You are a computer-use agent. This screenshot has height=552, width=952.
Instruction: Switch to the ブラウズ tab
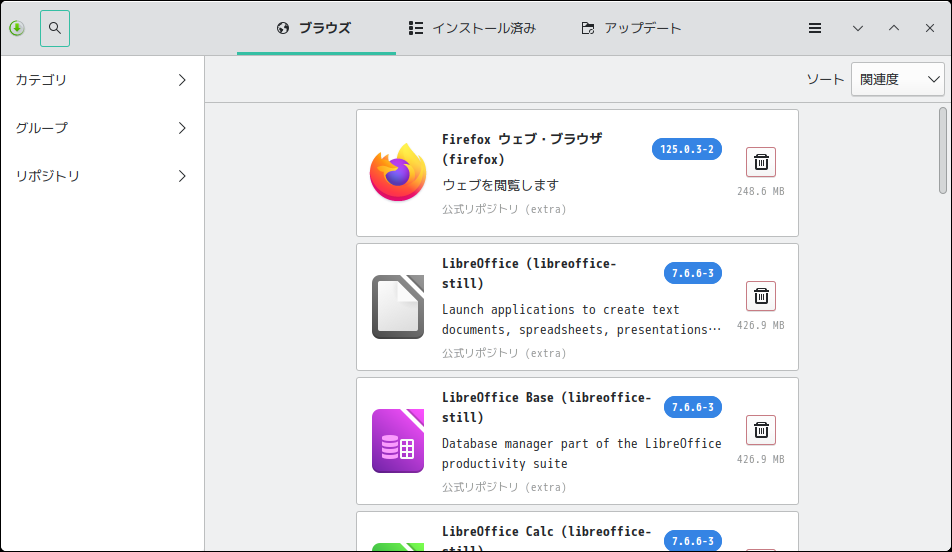pyautogui.click(x=316, y=28)
